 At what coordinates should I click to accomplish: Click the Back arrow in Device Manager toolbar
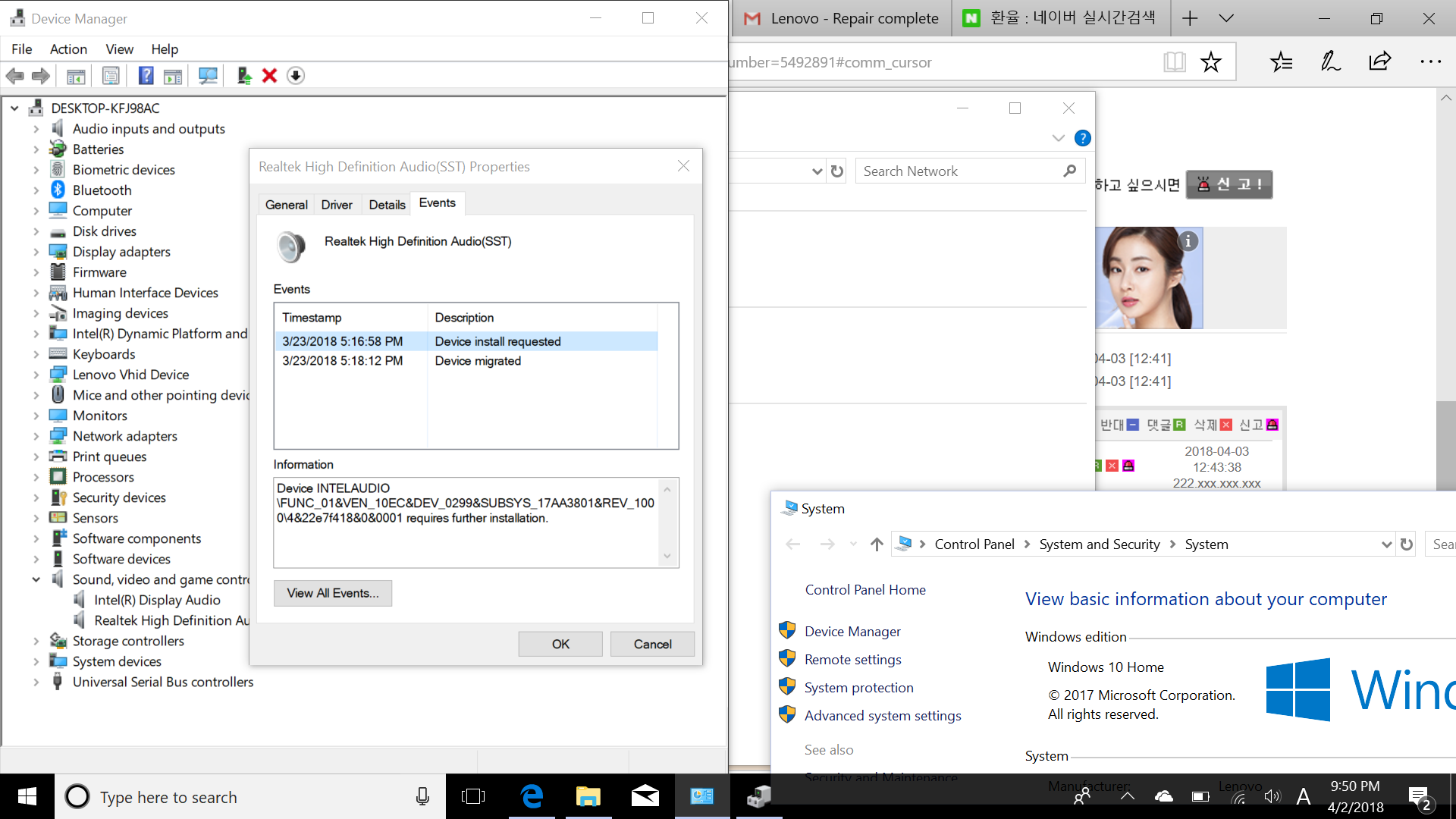click(x=14, y=76)
